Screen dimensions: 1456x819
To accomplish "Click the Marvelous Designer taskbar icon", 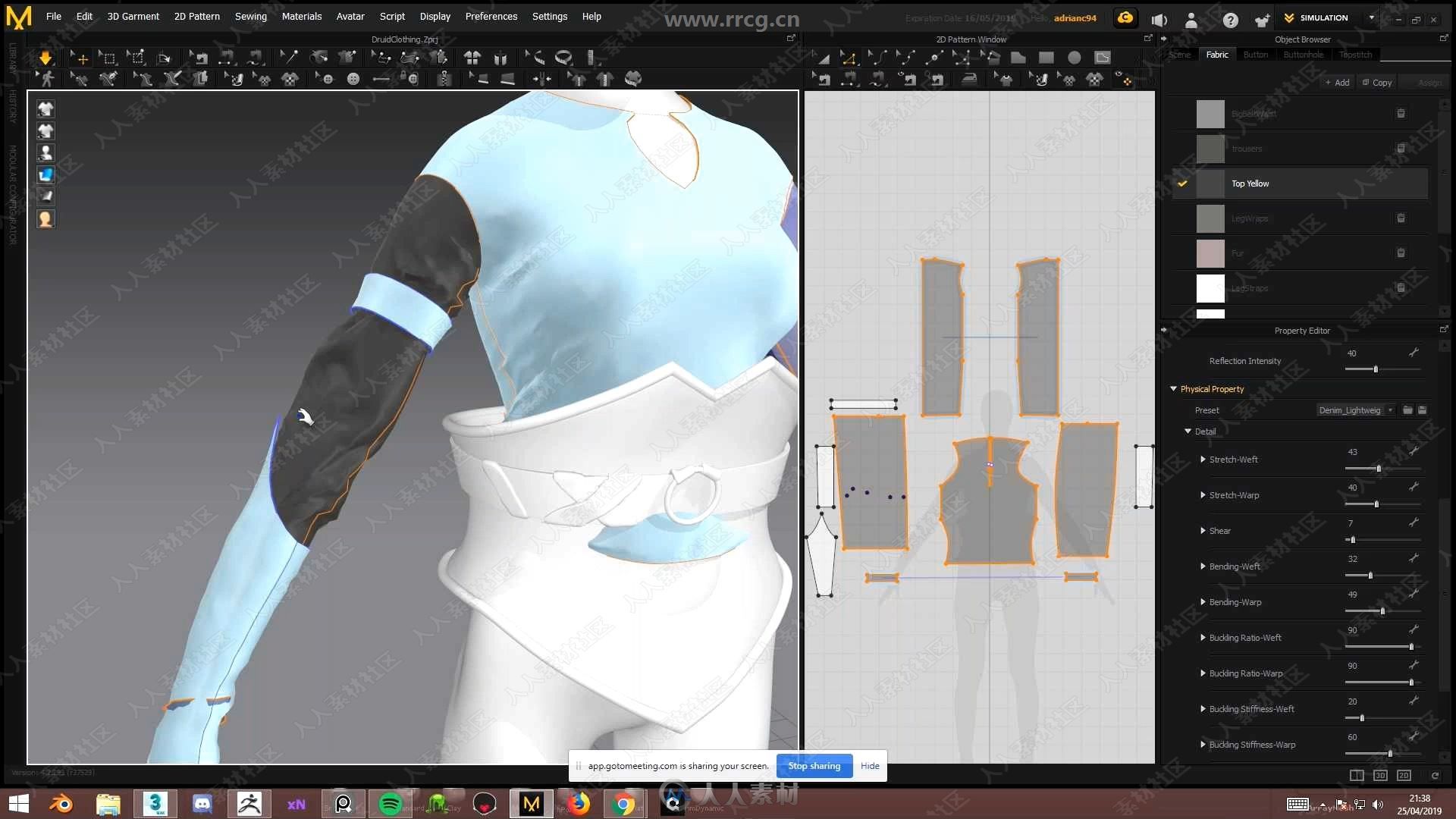I will pyautogui.click(x=529, y=802).
